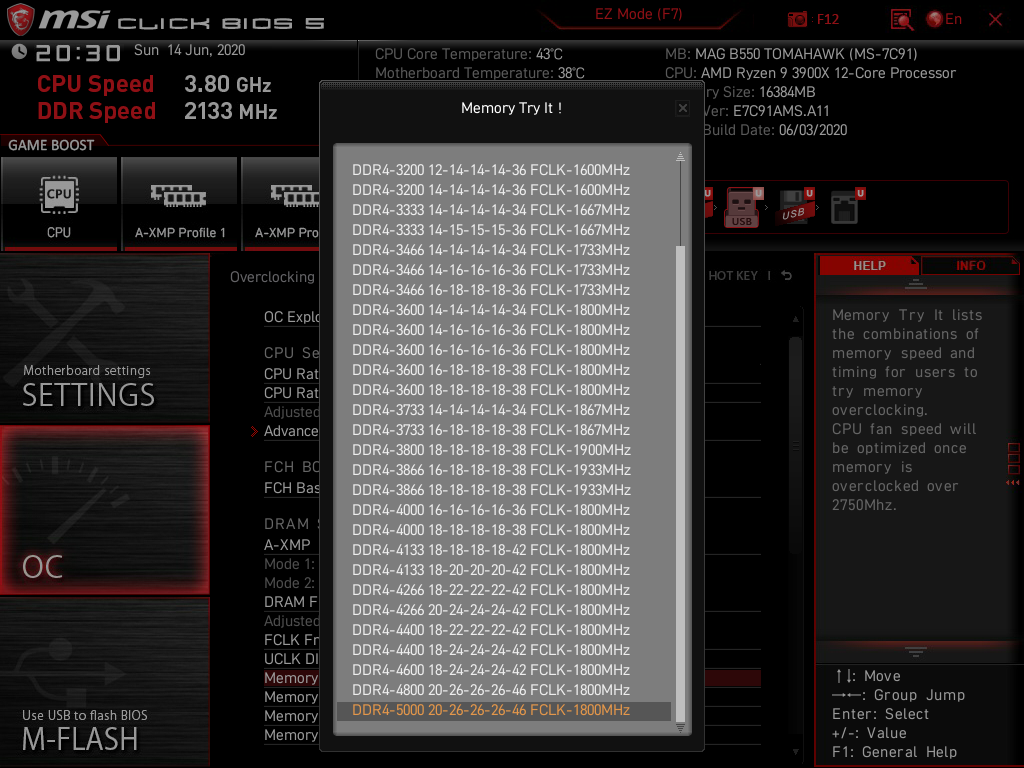The width and height of the screenshot is (1024, 768).
Task: Click scroll down arrow in Memory list
Action: pos(680,727)
